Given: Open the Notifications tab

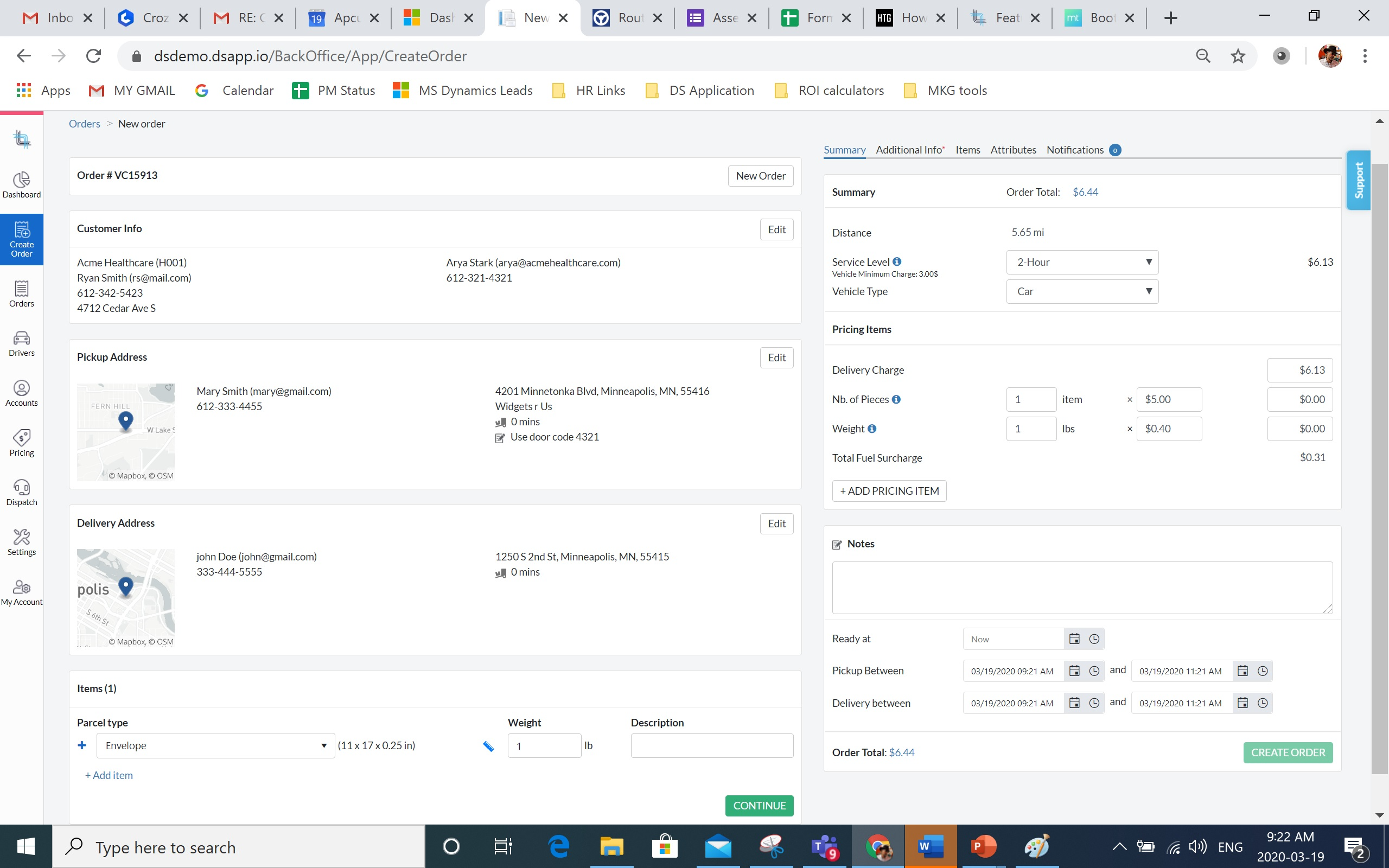Looking at the screenshot, I should (x=1074, y=150).
